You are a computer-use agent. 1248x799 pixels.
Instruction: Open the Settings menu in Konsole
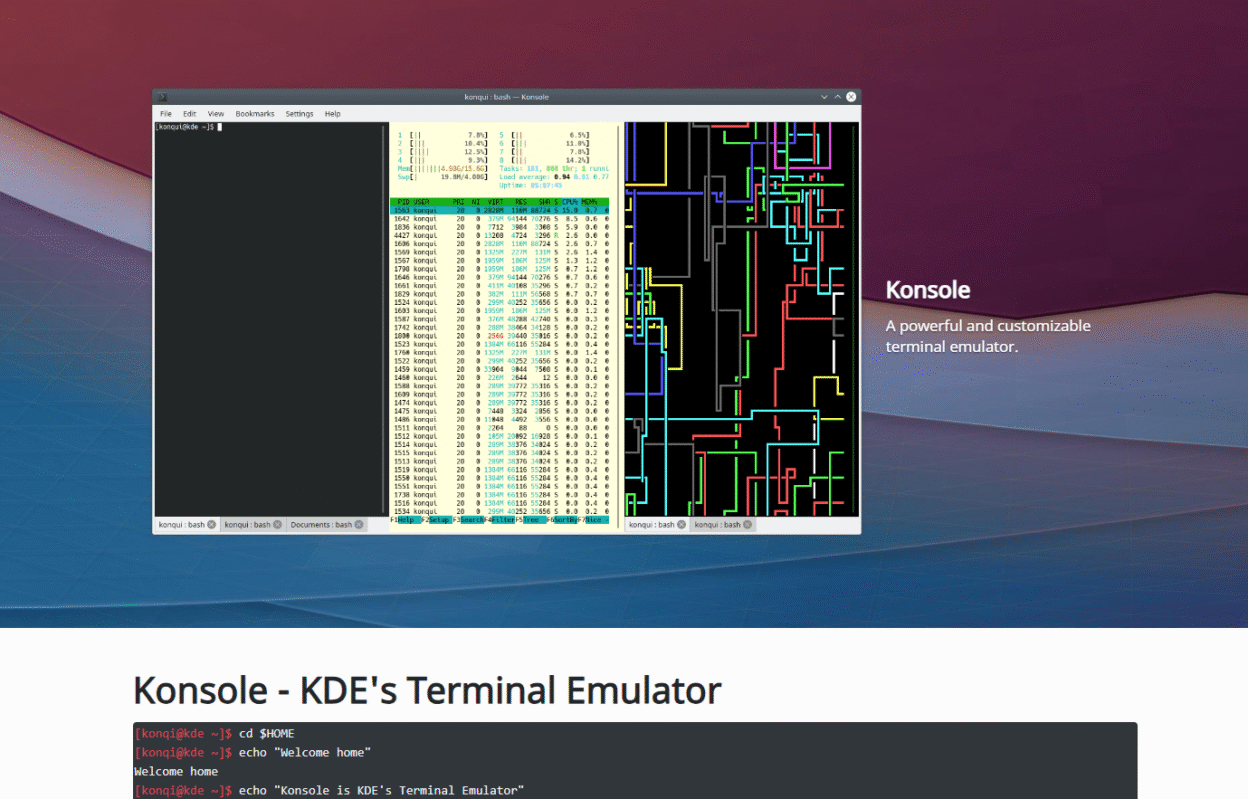pyautogui.click(x=300, y=114)
